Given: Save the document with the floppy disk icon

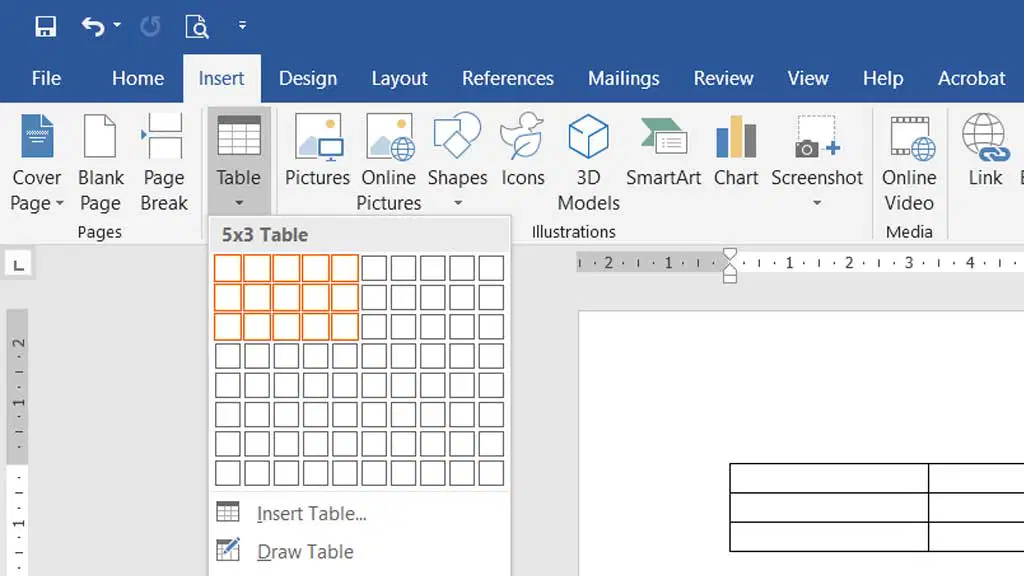Looking at the screenshot, I should point(45,27).
